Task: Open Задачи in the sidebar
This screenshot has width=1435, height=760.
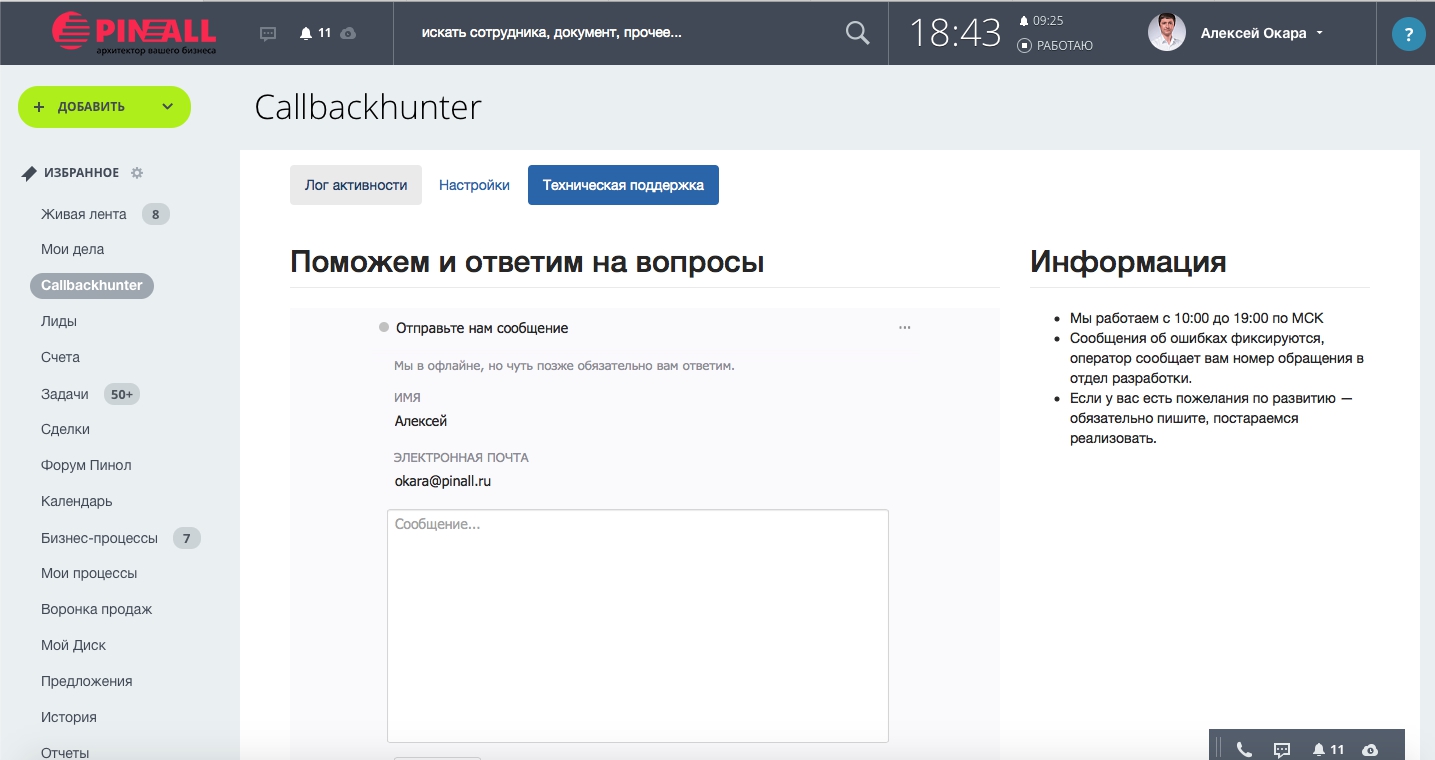Action: pos(65,394)
